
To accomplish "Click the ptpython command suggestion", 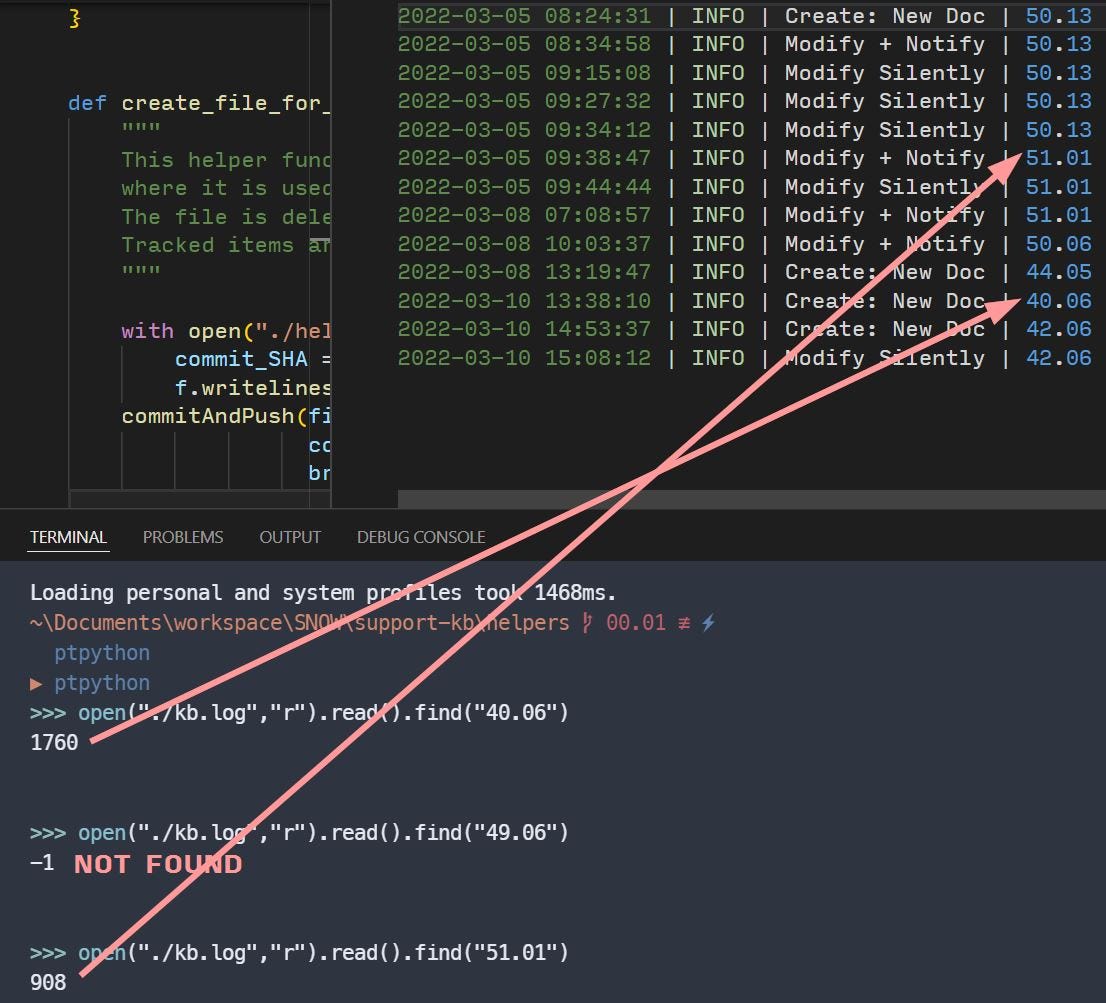I will [x=101, y=652].
